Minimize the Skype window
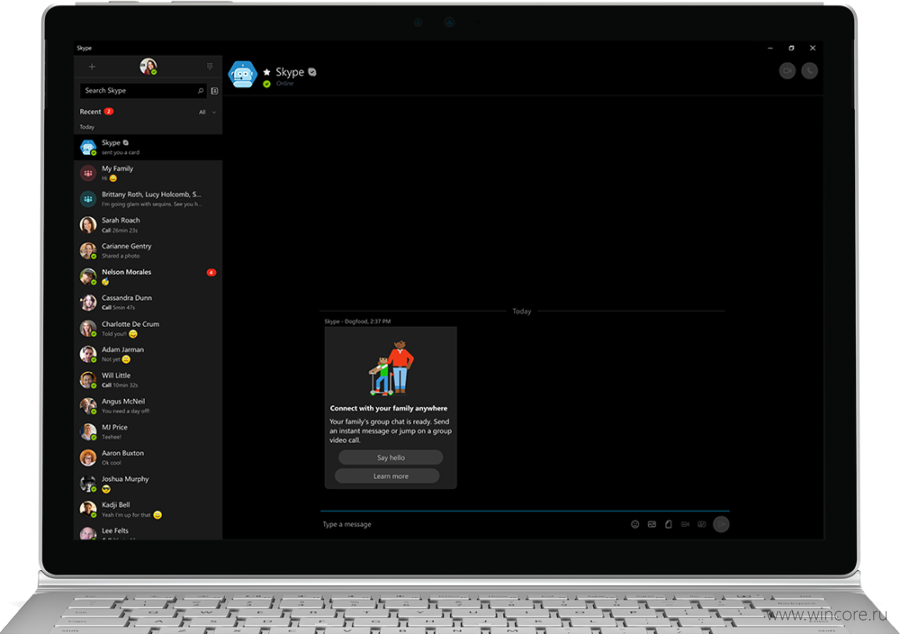This screenshot has height=634, width=900. [x=770, y=48]
